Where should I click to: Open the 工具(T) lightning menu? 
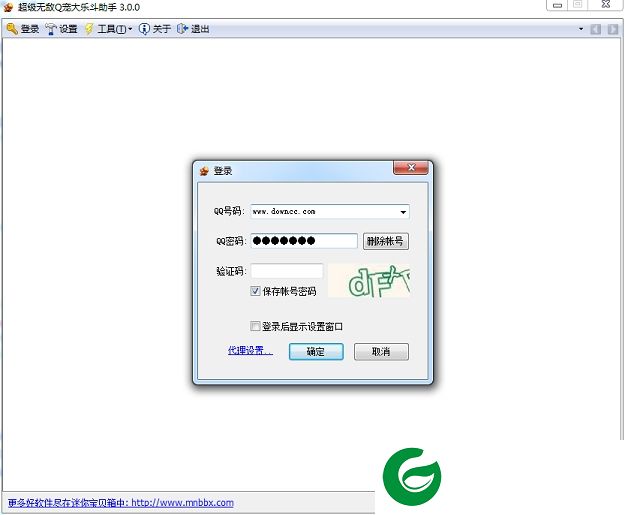pos(89,29)
